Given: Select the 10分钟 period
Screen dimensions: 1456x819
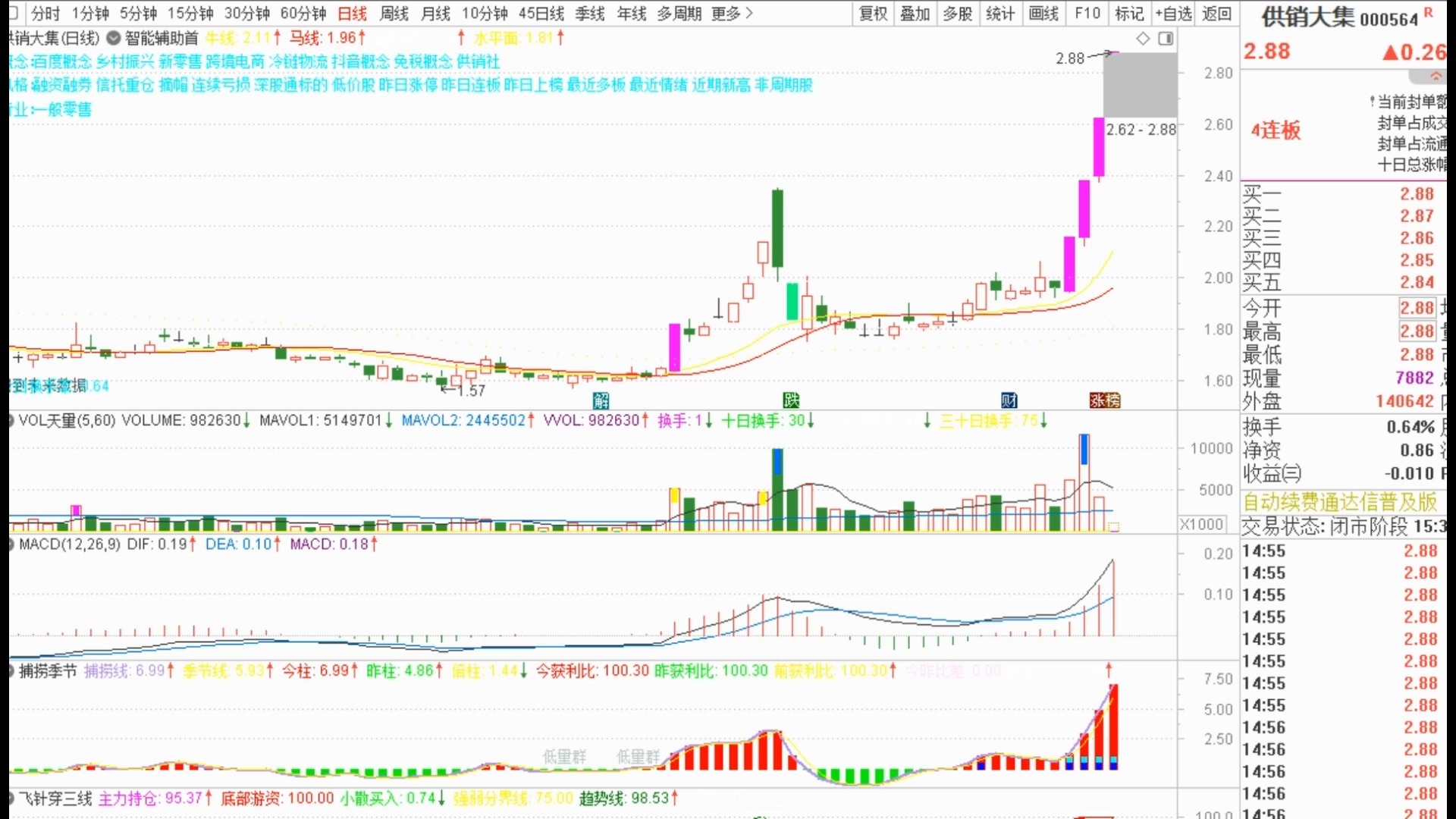Looking at the screenshot, I should pos(485,14).
